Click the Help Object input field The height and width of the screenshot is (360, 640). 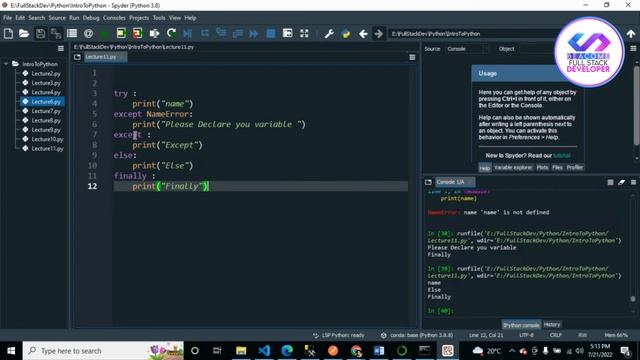pyautogui.click(x=537, y=49)
